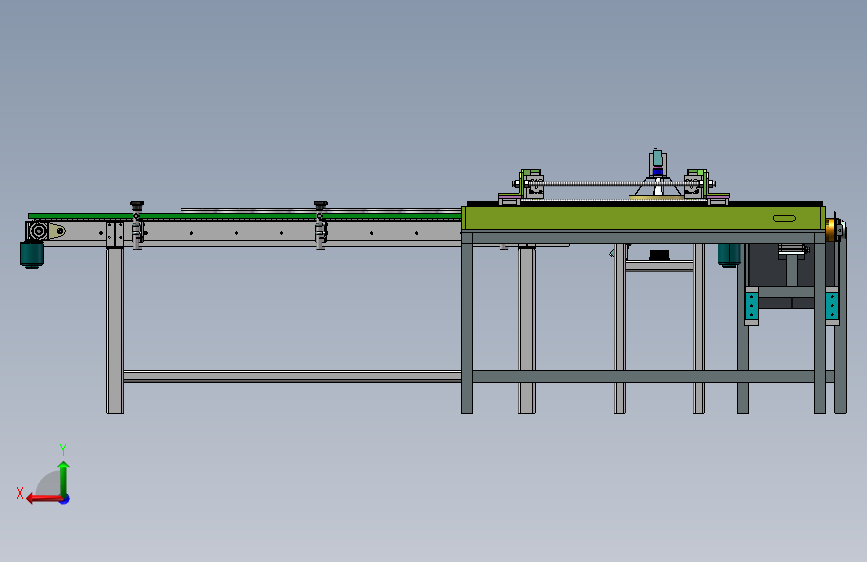Screen dimensions: 867x562
Task: Select the left teal bearing block
Action: point(751,306)
